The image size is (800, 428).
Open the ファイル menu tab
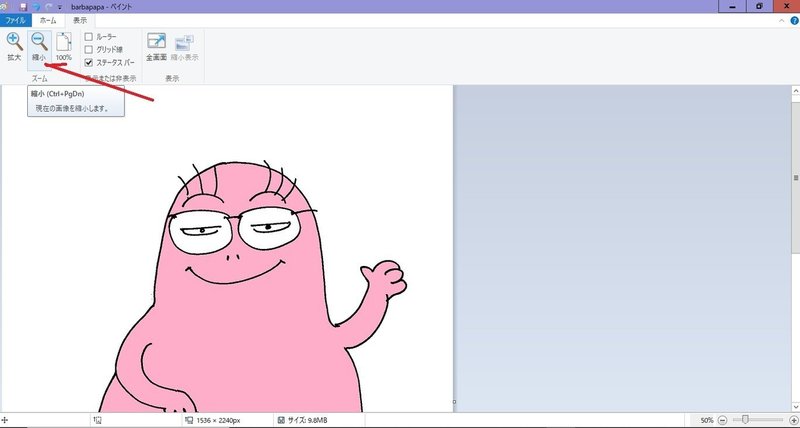point(16,20)
